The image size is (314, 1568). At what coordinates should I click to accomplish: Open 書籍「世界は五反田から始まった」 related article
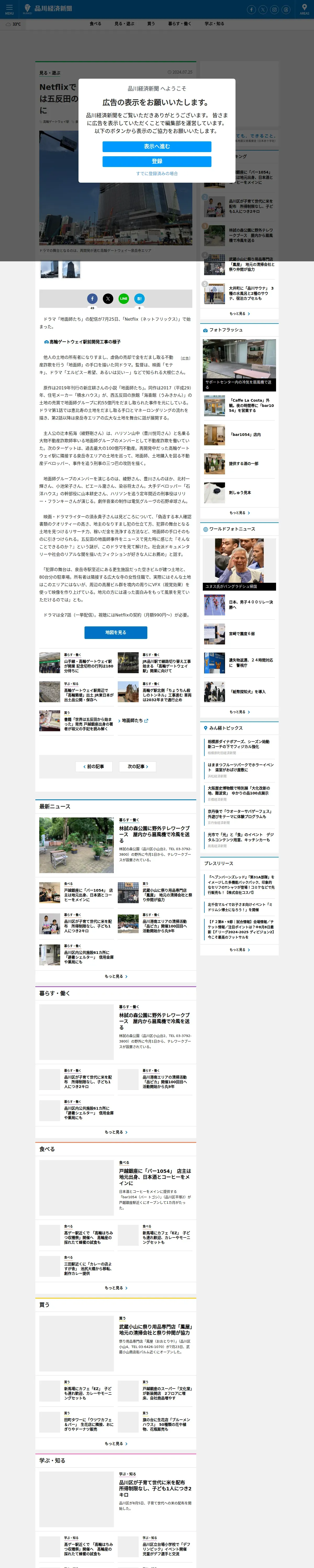76,721
